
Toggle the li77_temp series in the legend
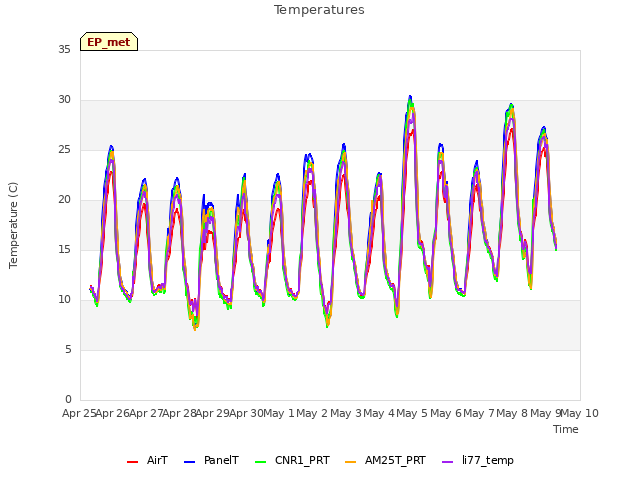click(478, 461)
